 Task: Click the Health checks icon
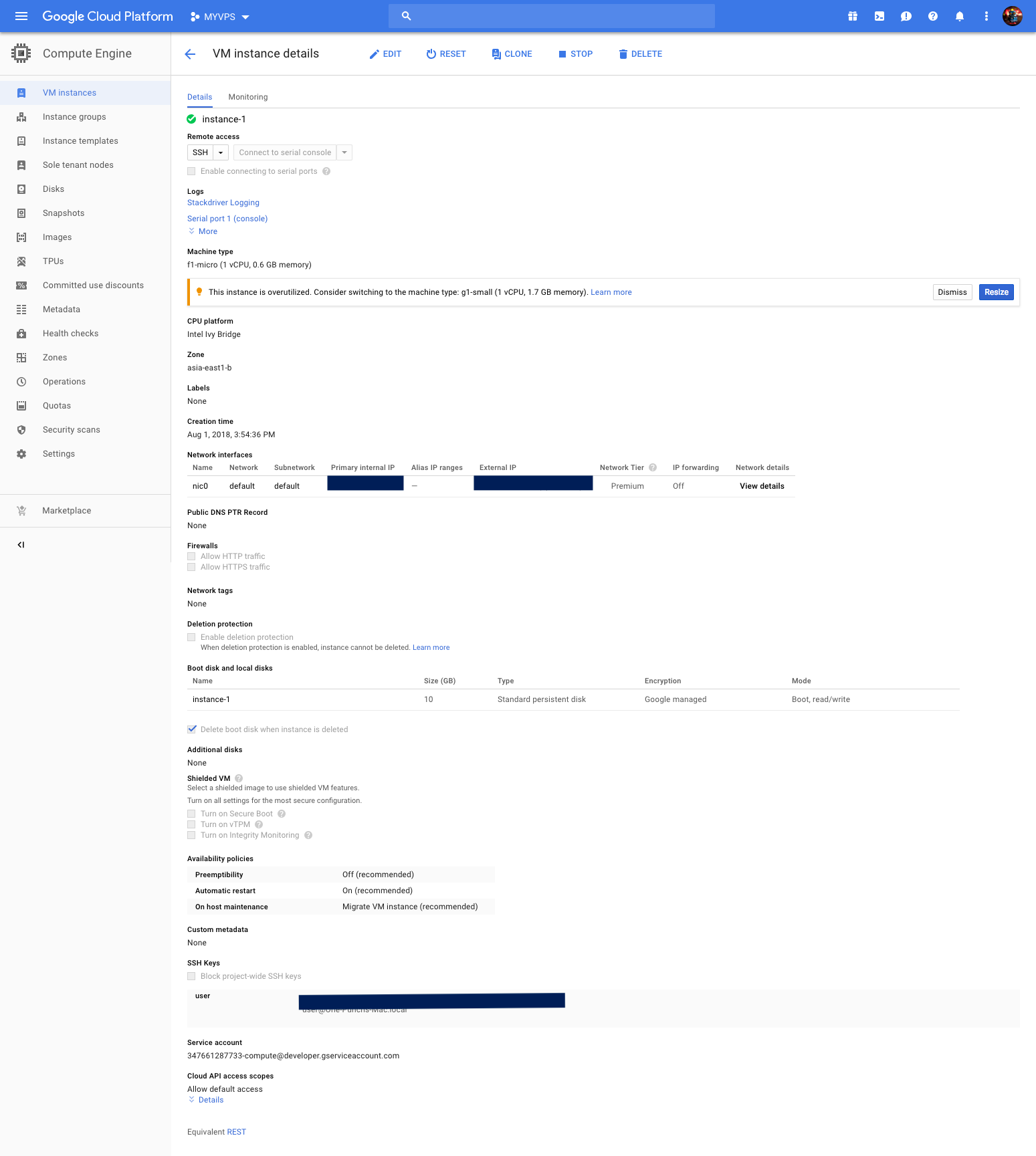[21, 334]
